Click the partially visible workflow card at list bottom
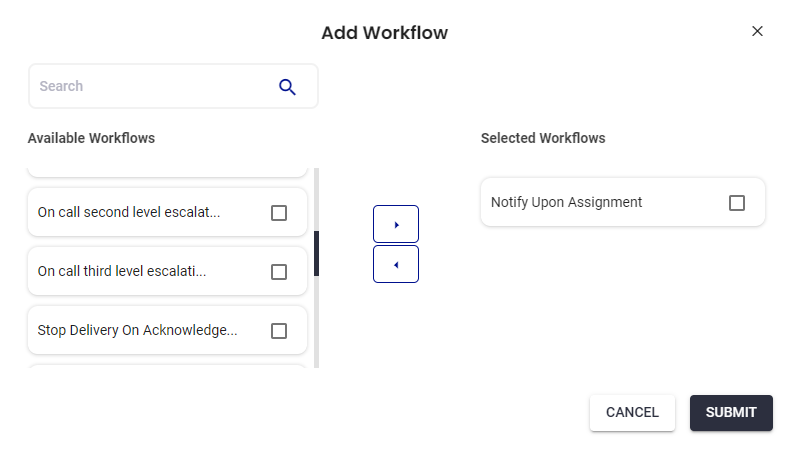The height and width of the screenshot is (452, 795). coord(167,366)
